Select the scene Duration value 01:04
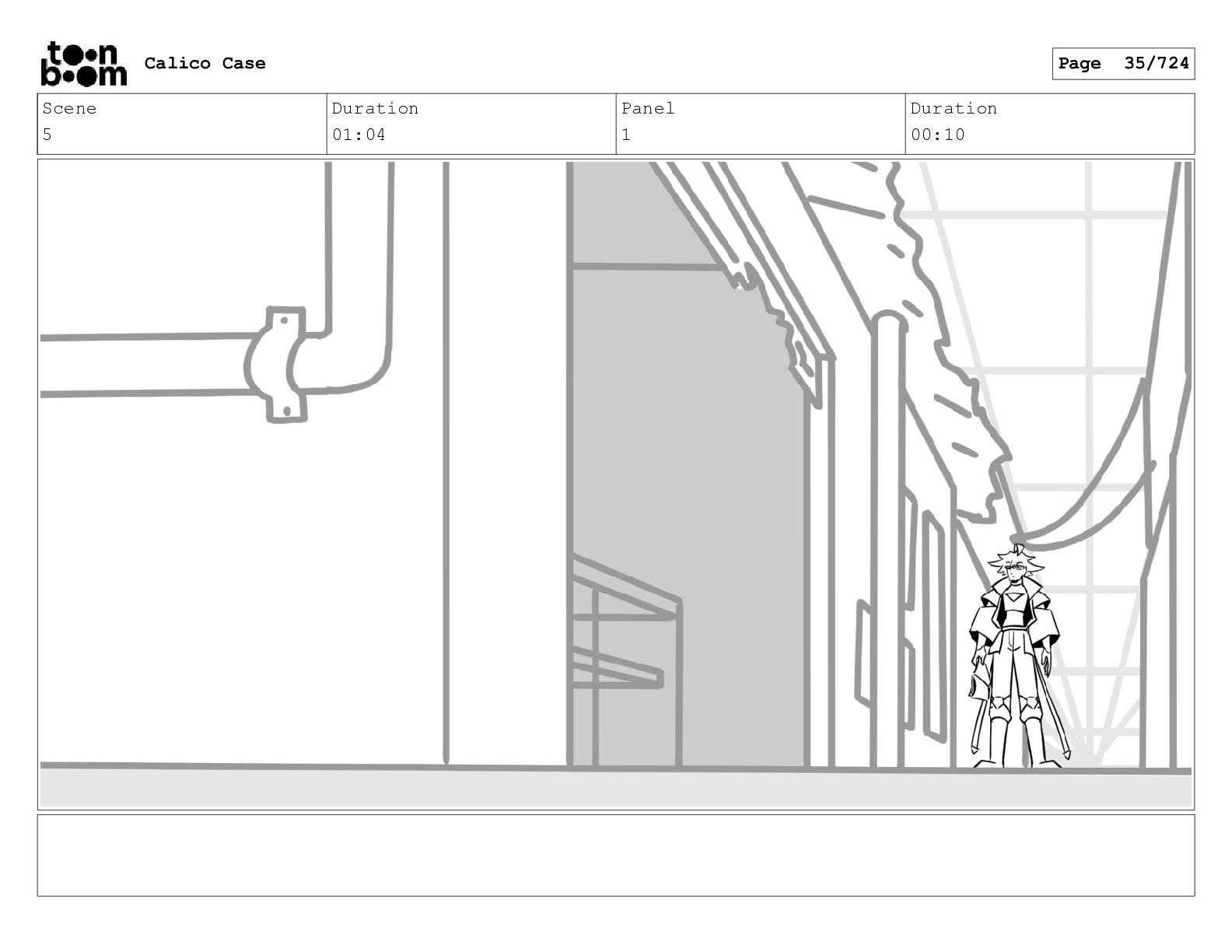The height and width of the screenshot is (952, 1232). 359,135
